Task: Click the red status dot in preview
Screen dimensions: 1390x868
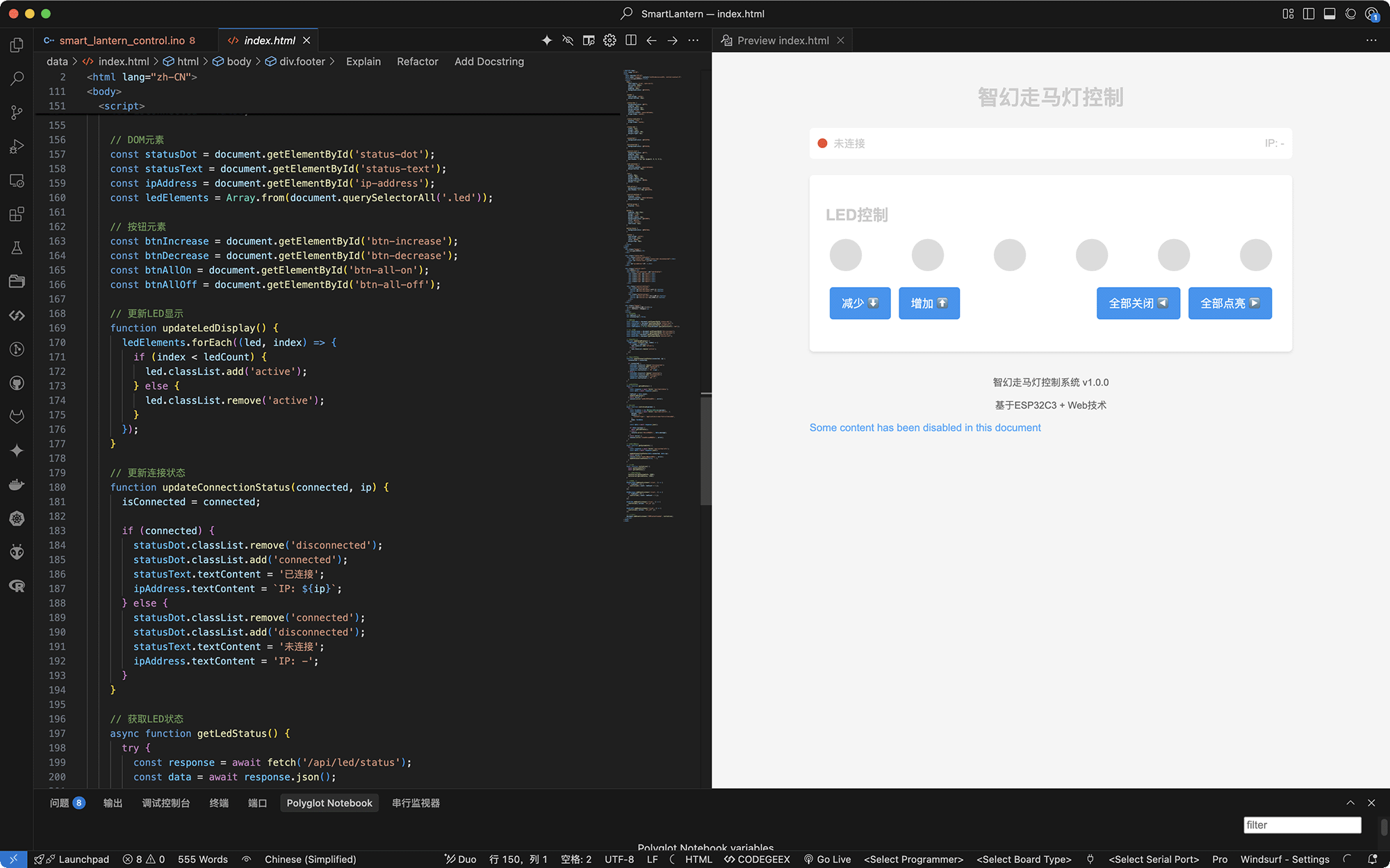Action: tap(822, 143)
